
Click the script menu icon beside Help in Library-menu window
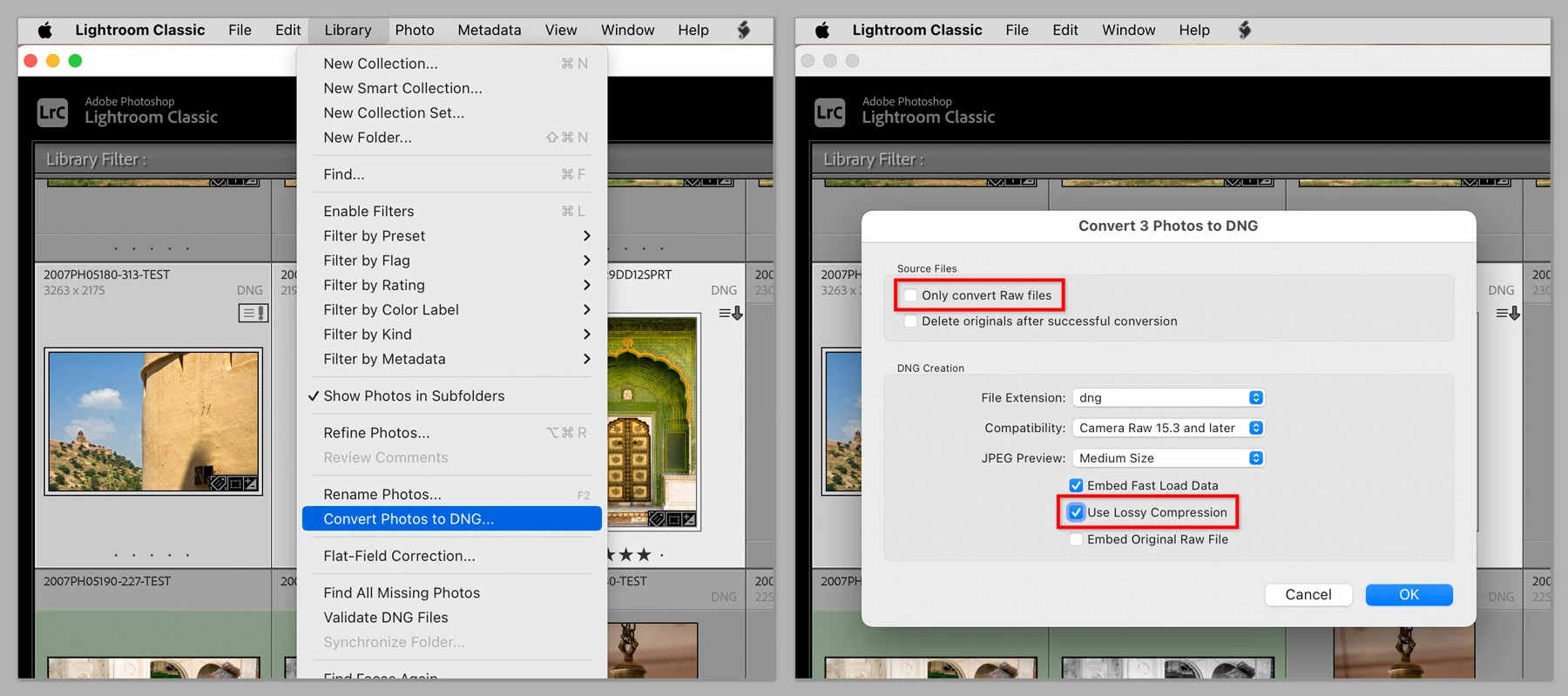coord(744,30)
